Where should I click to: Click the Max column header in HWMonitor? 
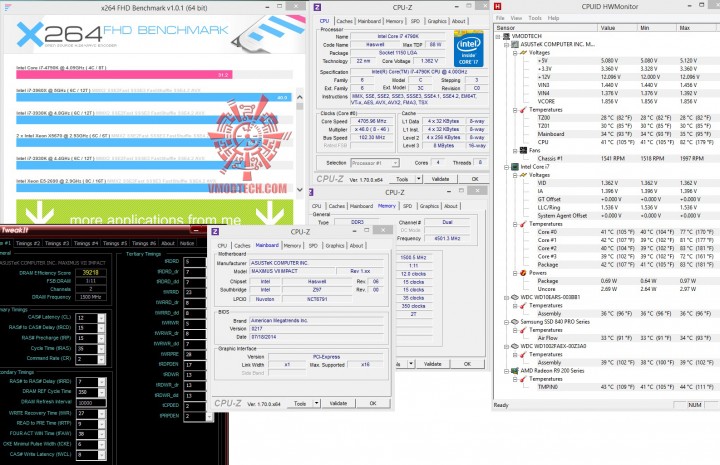[x=698, y=28]
